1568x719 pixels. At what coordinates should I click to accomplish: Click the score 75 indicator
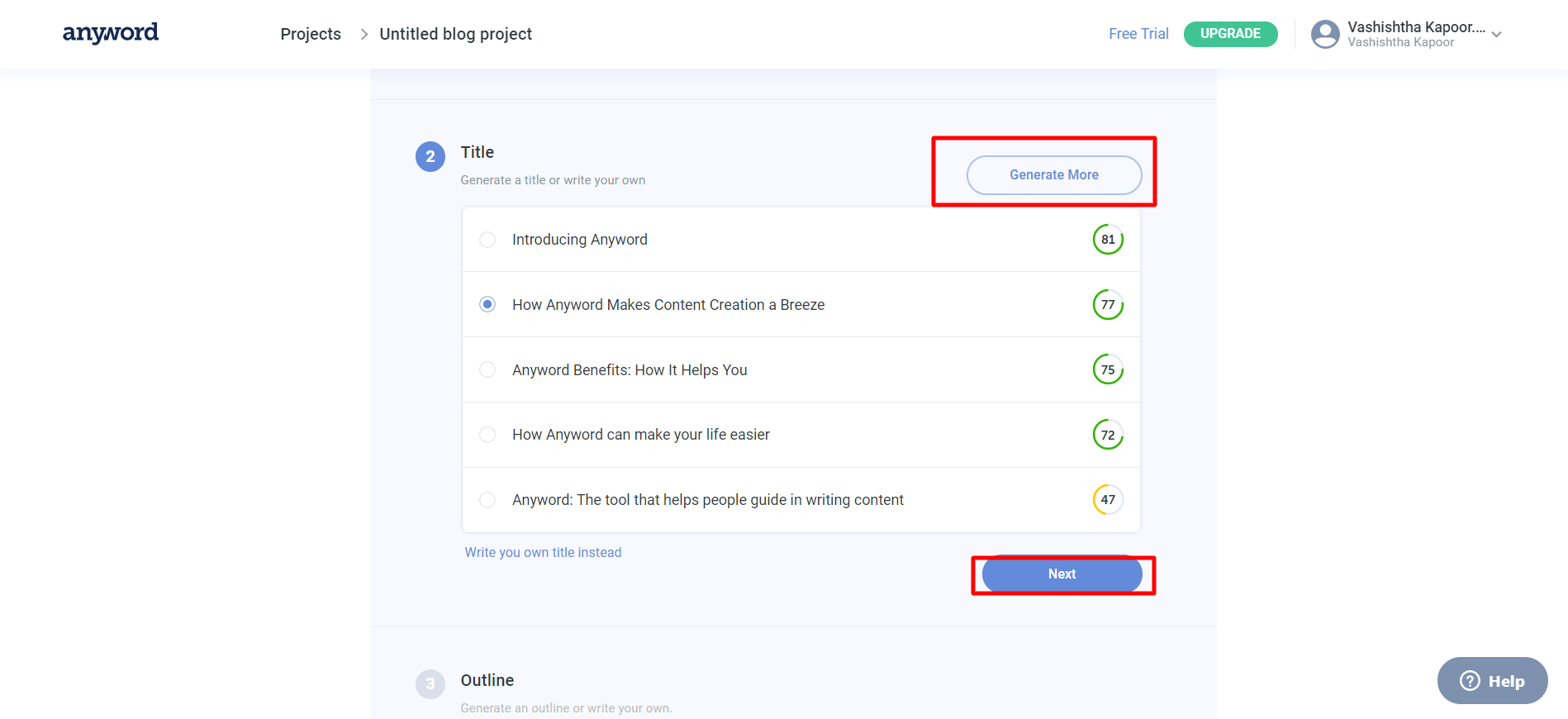coord(1108,369)
